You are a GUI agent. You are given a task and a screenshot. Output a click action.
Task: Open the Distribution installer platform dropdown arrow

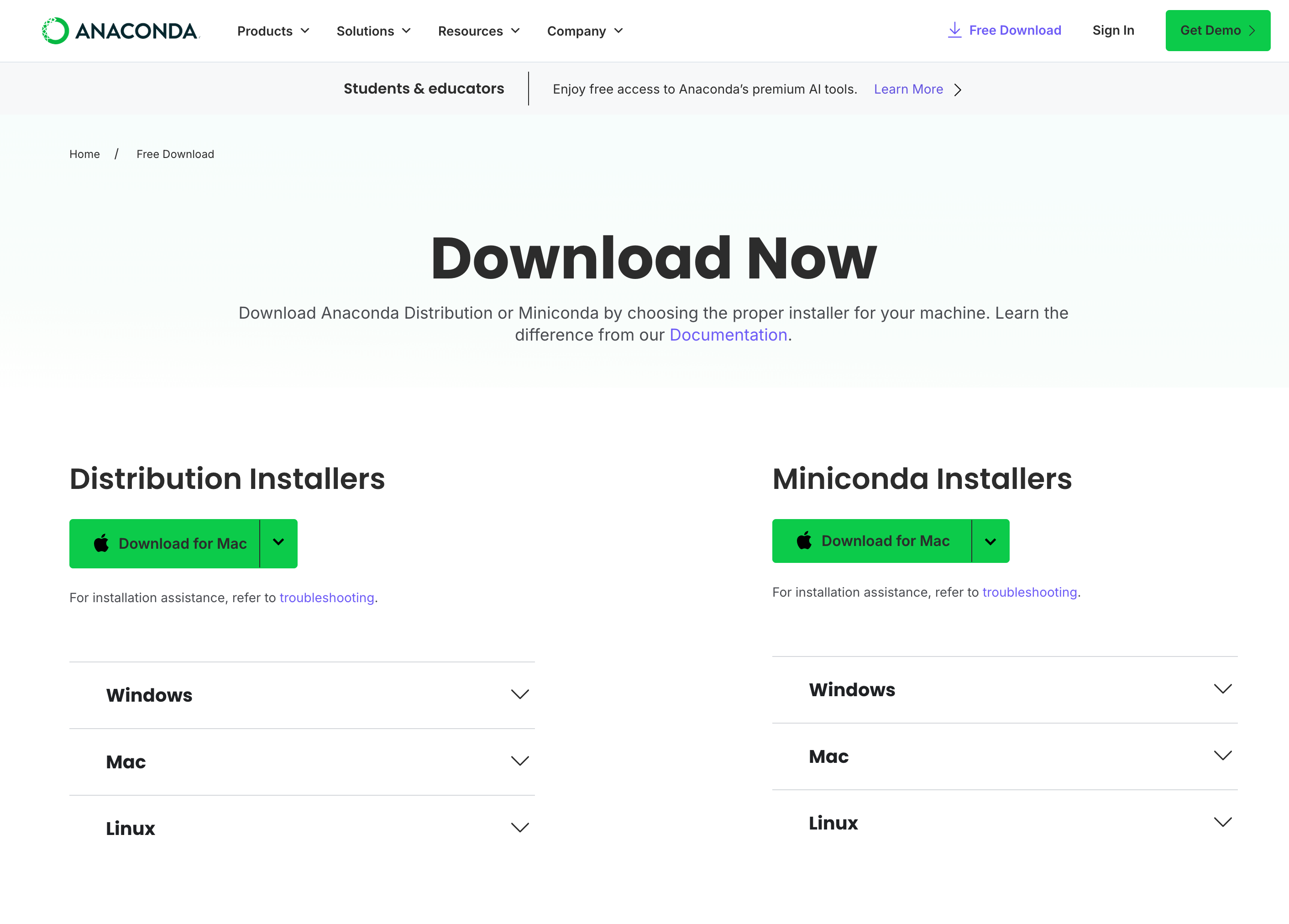coord(278,543)
